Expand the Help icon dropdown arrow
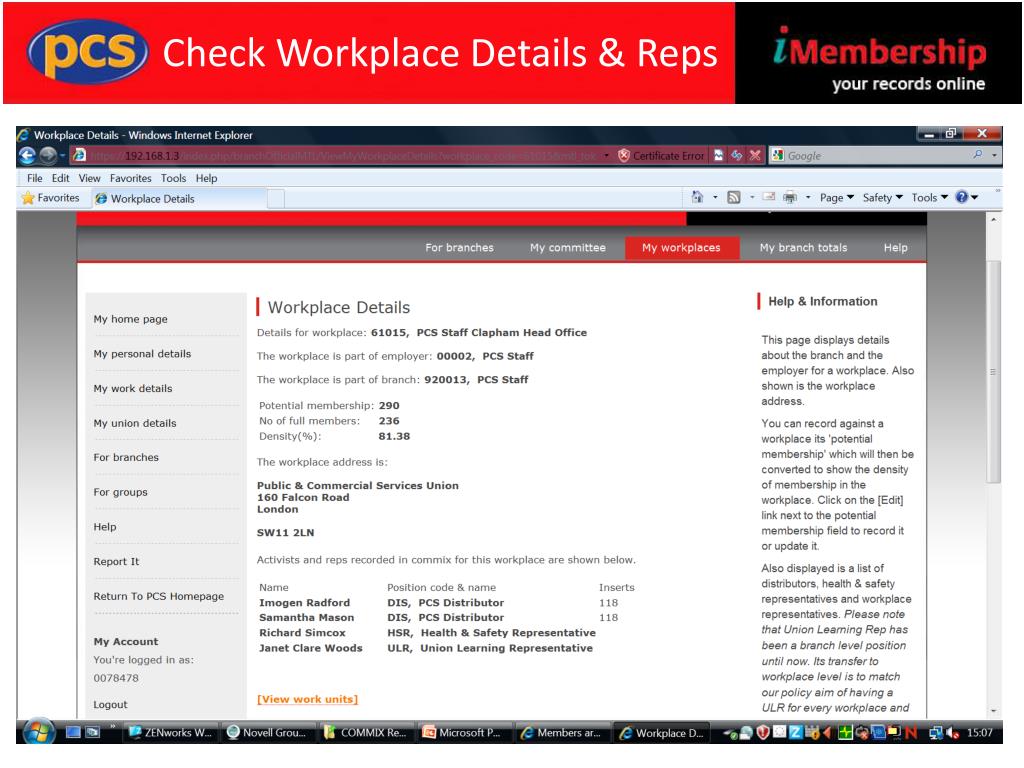Screen dimensions: 1024x768 click(x=974, y=197)
